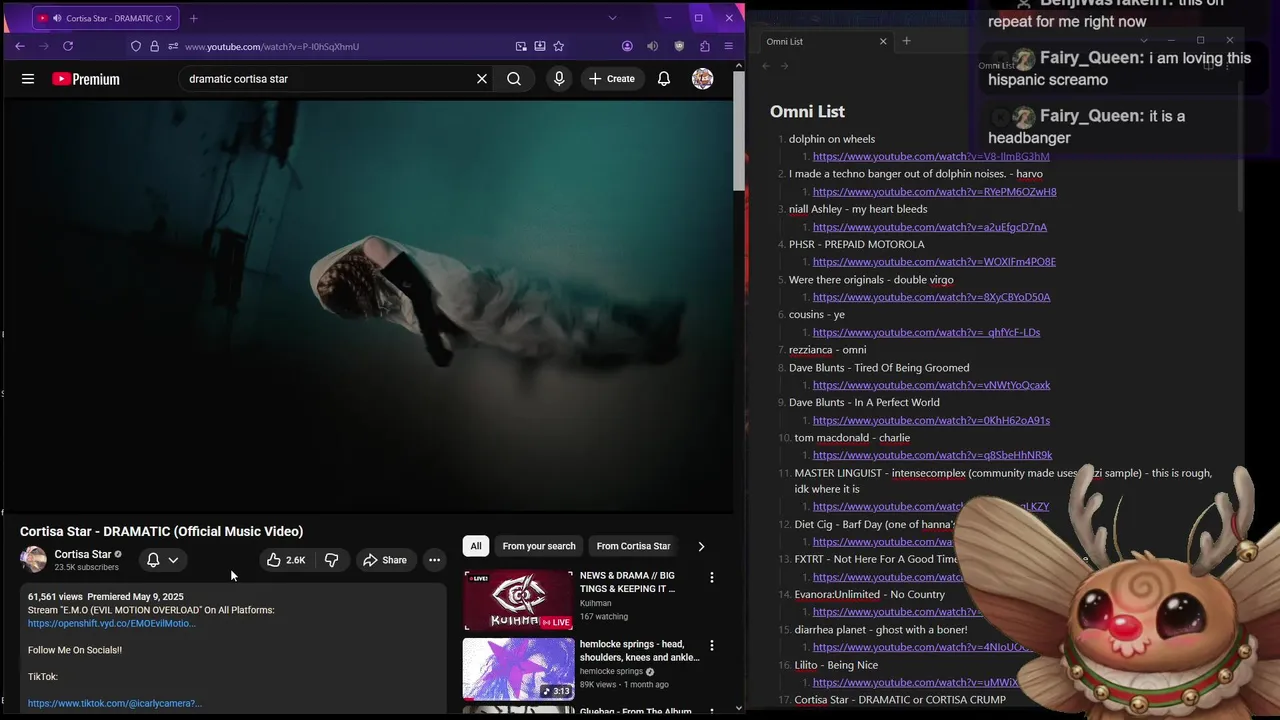The height and width of the screenshot is (720, 1280).
Task: Go forward in the browser
Action: [44, 46]
